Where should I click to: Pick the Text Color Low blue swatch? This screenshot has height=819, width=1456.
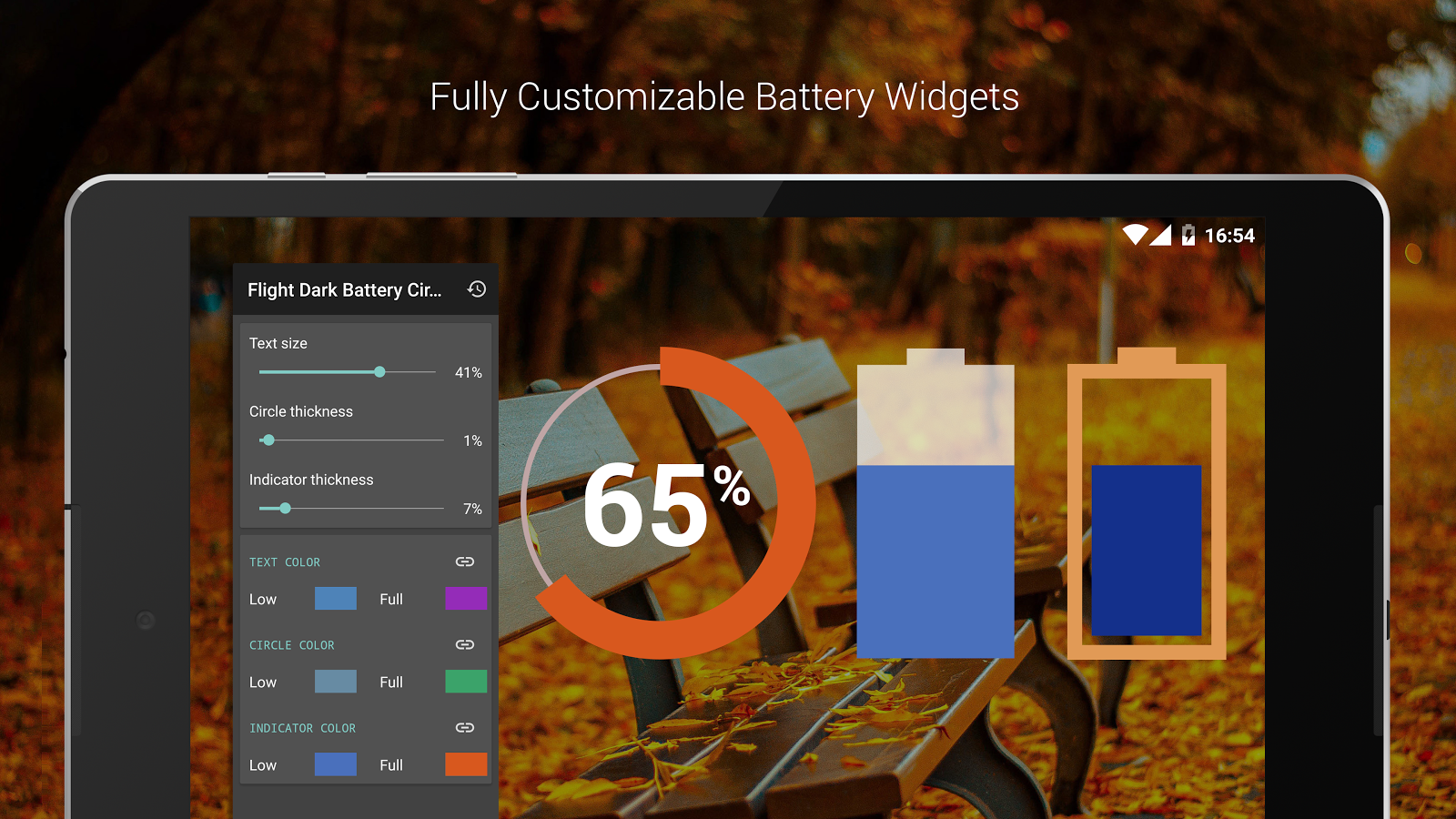tap(336, 599)
